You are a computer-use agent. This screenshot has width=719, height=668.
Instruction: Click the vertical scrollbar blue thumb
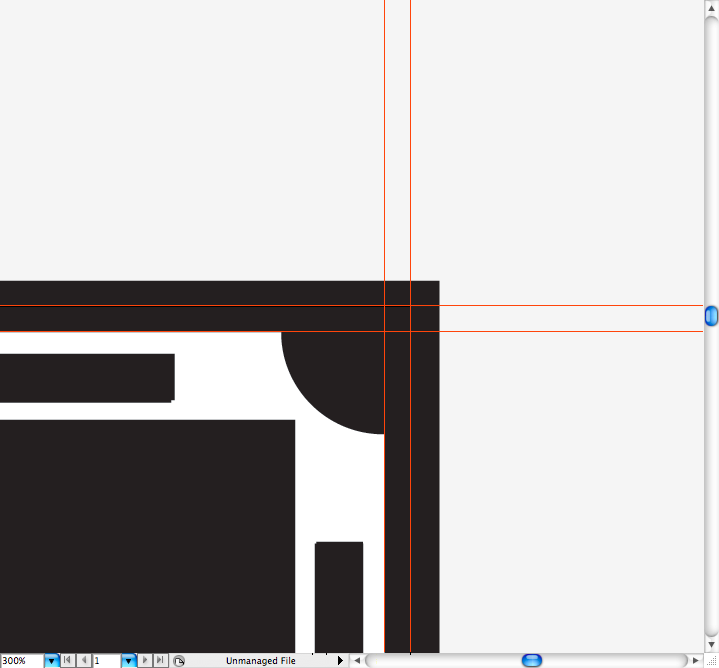click(711, 316)
